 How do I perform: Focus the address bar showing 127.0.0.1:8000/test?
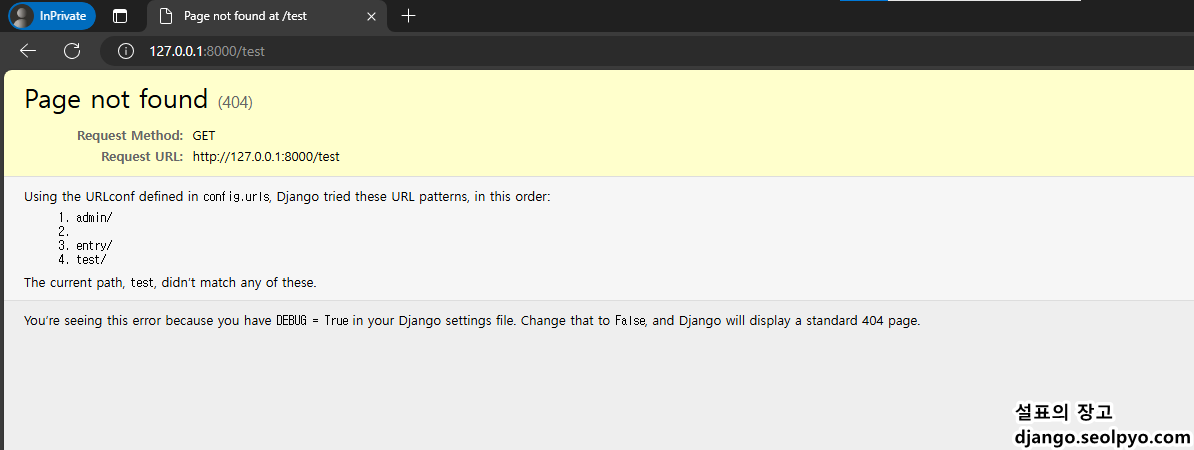(x=647, y=51)
